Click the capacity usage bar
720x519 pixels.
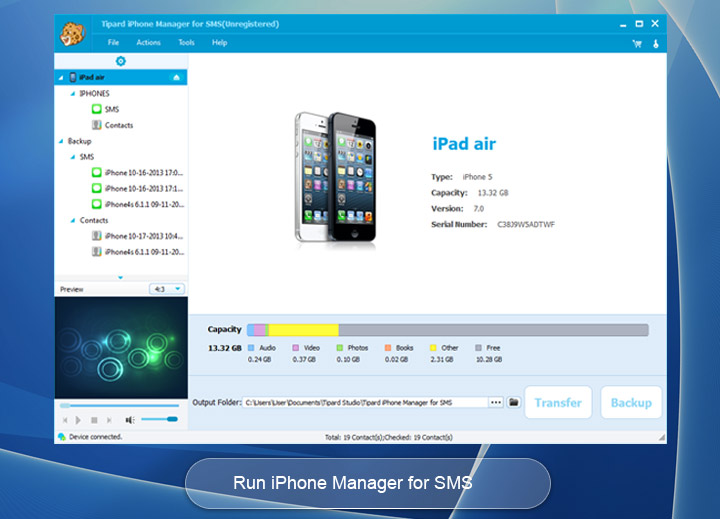coord(448,330)
